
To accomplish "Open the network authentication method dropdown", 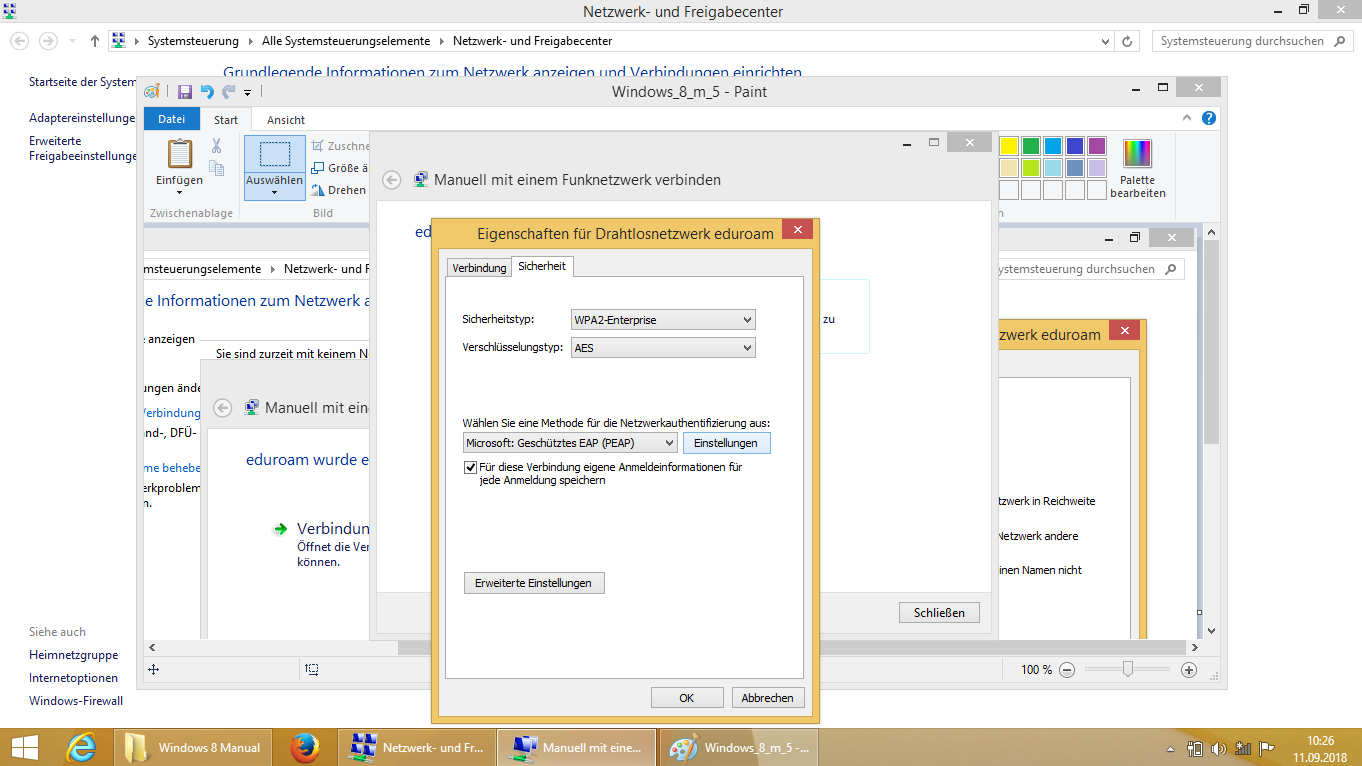I will 570,442.
